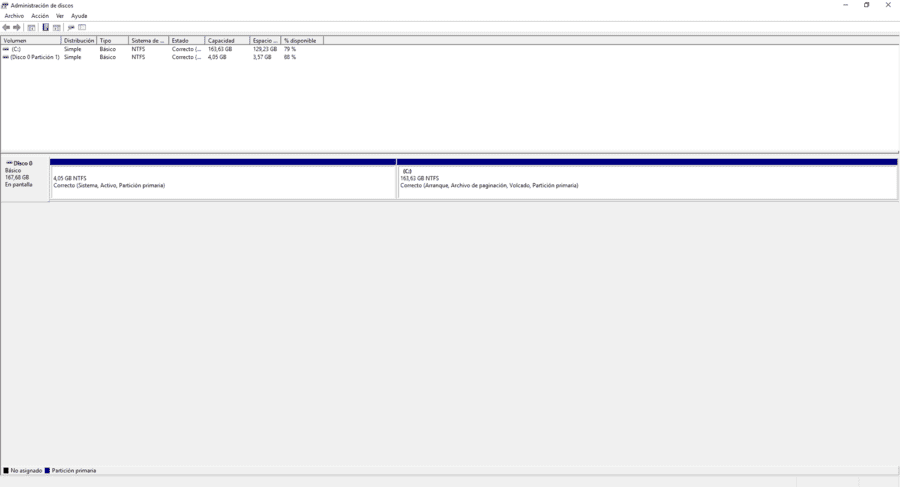The image size is (900, 487).
Task: Click the 4,05 GB capacity cell
Action: [x=217, y=57]
